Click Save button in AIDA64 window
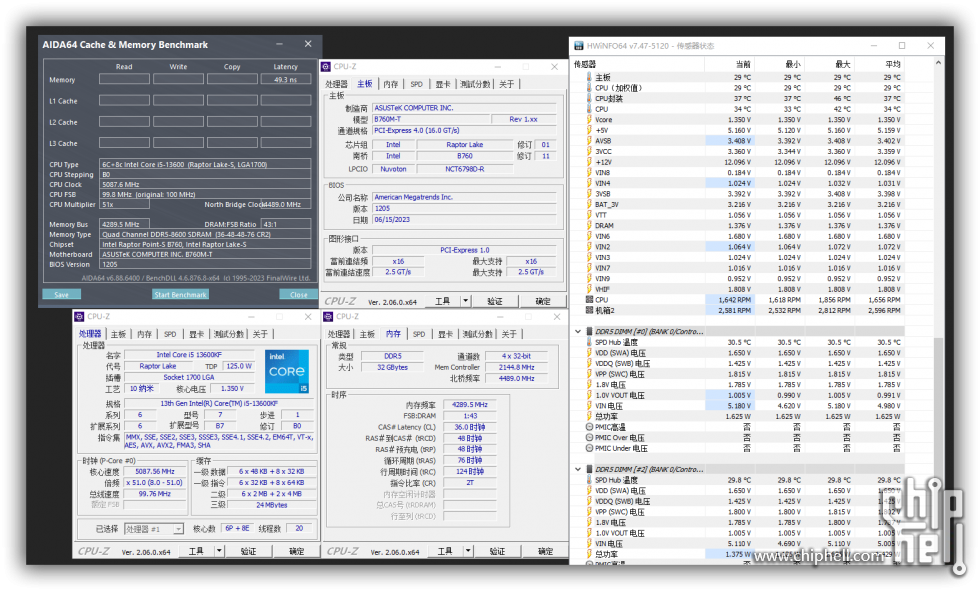Viewport: 980px width, 591px height. click(x=61, y=294)
